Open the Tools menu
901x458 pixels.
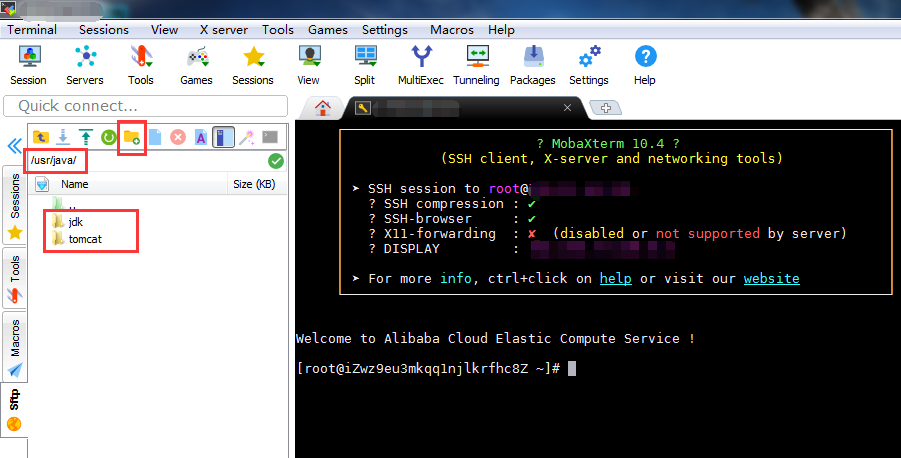click(x=278, y=29)
